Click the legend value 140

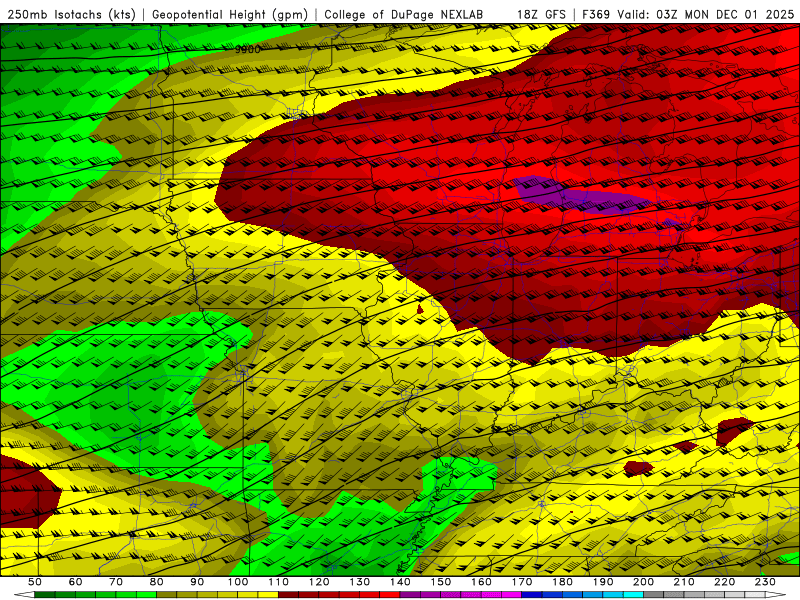click(x=400, y=582)
